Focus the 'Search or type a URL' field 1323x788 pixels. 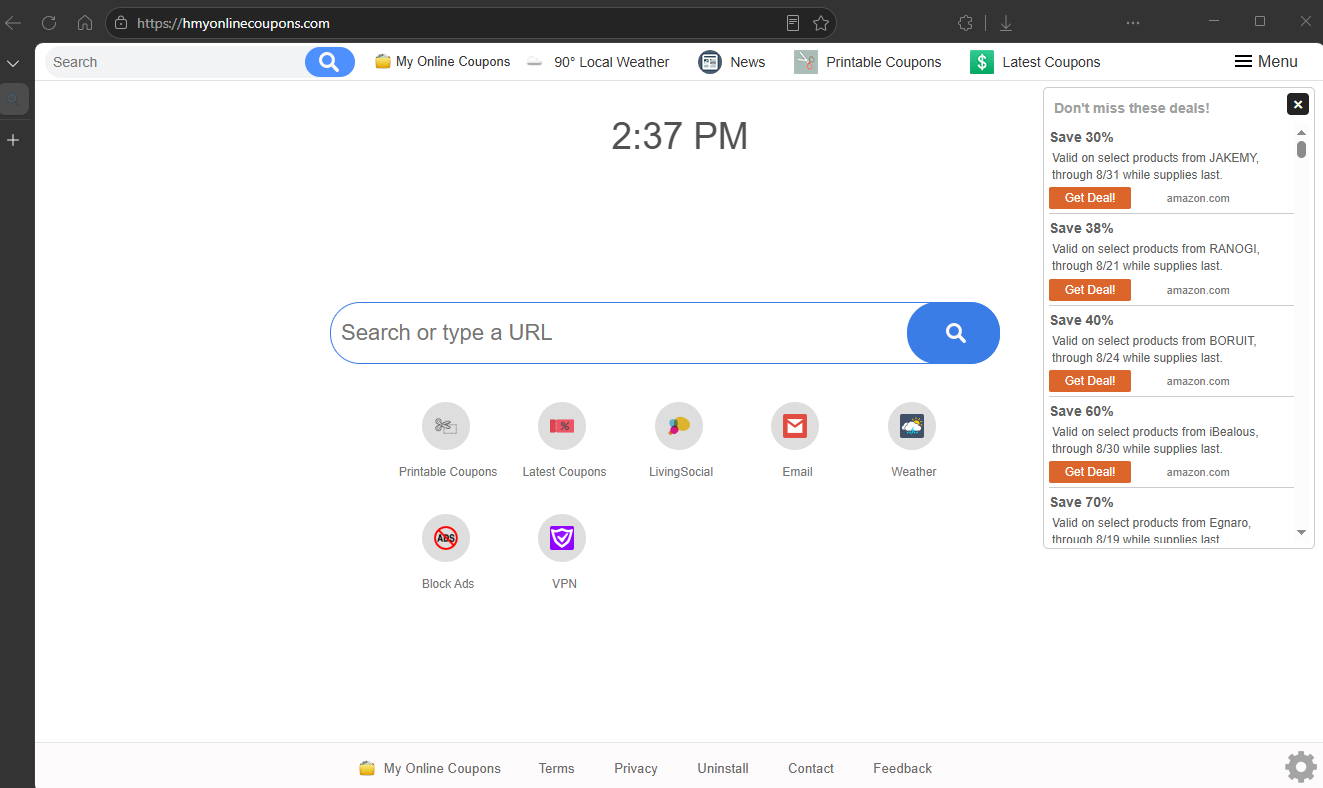tap(620, 333)
